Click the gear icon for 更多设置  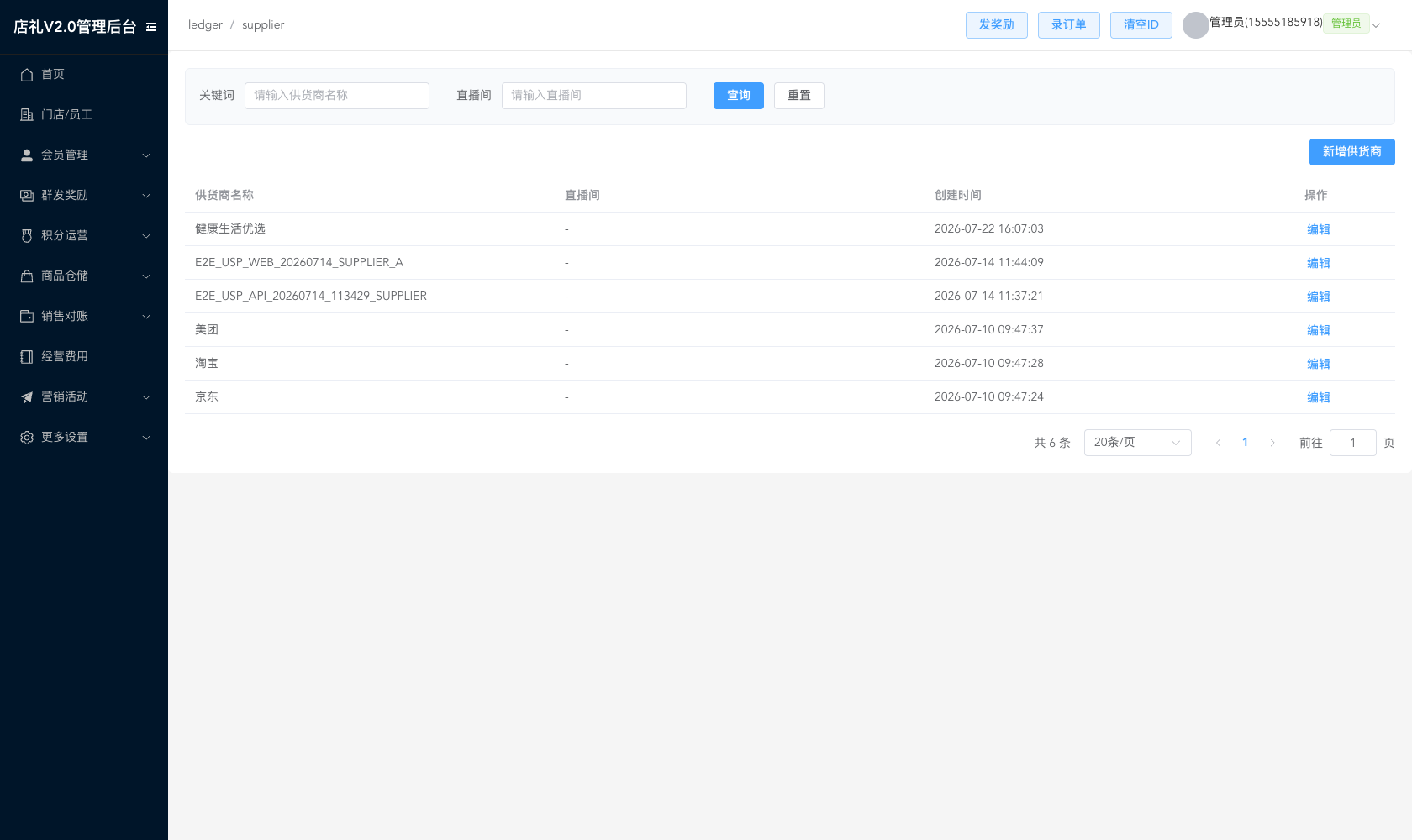(x=27, y=438)
